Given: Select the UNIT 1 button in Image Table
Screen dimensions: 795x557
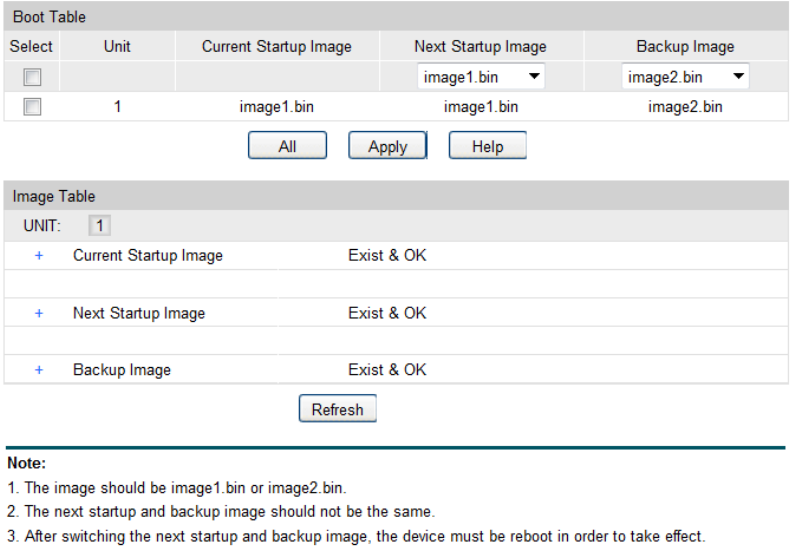Looking at the screenshot, I should click(100, 226).
